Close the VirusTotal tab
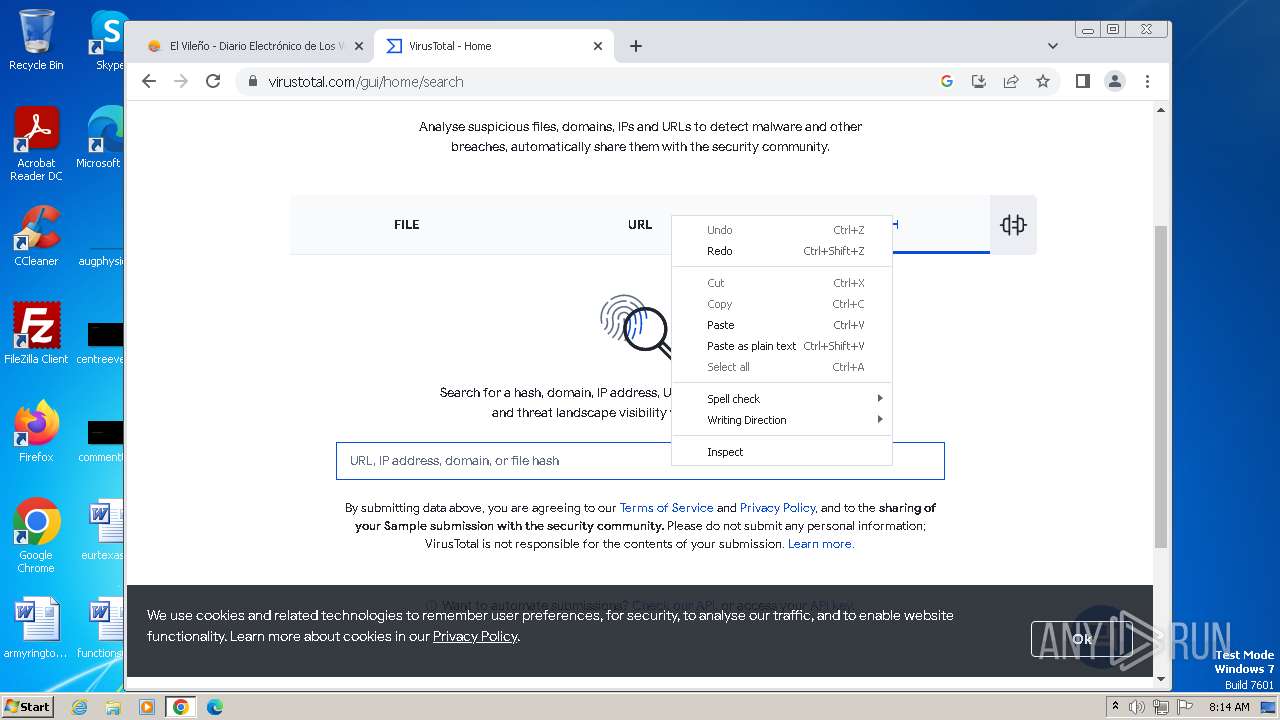The height and width of the screenshot is (720, 1280). tap(598, 46)
